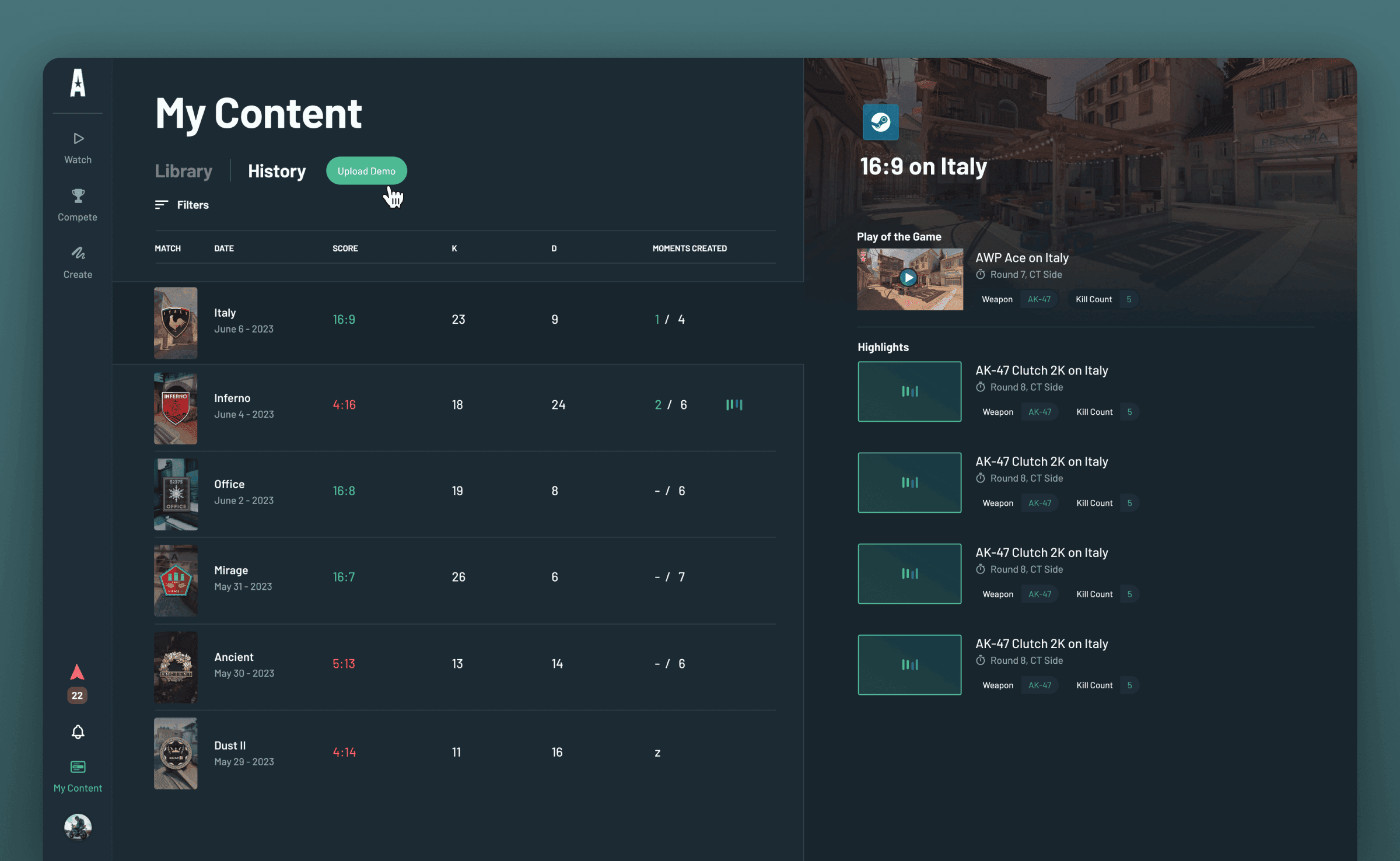Image resolution: width=1400 pixels, height=861 pixels.
Task: Sort by the MATCH column header
Action: pos(167,248)
